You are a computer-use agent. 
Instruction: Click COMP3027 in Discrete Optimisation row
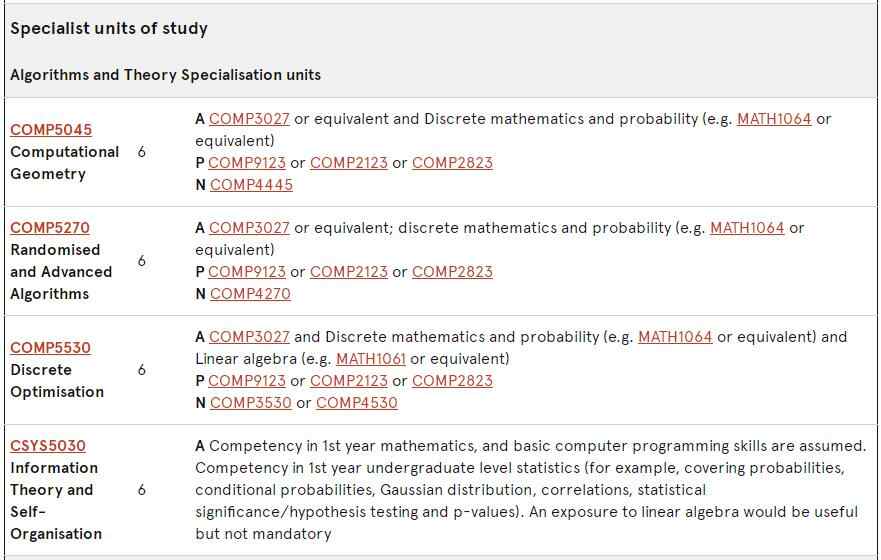pos(249,337)
